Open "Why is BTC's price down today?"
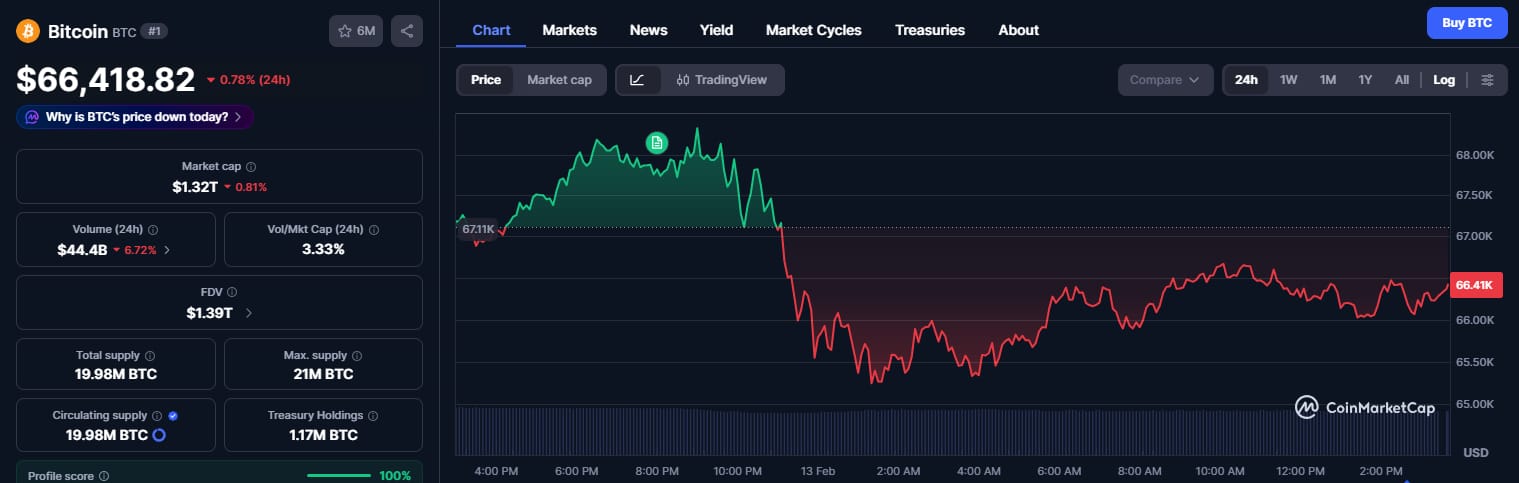1519x483 pixels. pyautogui.click(x=135, y=117)
